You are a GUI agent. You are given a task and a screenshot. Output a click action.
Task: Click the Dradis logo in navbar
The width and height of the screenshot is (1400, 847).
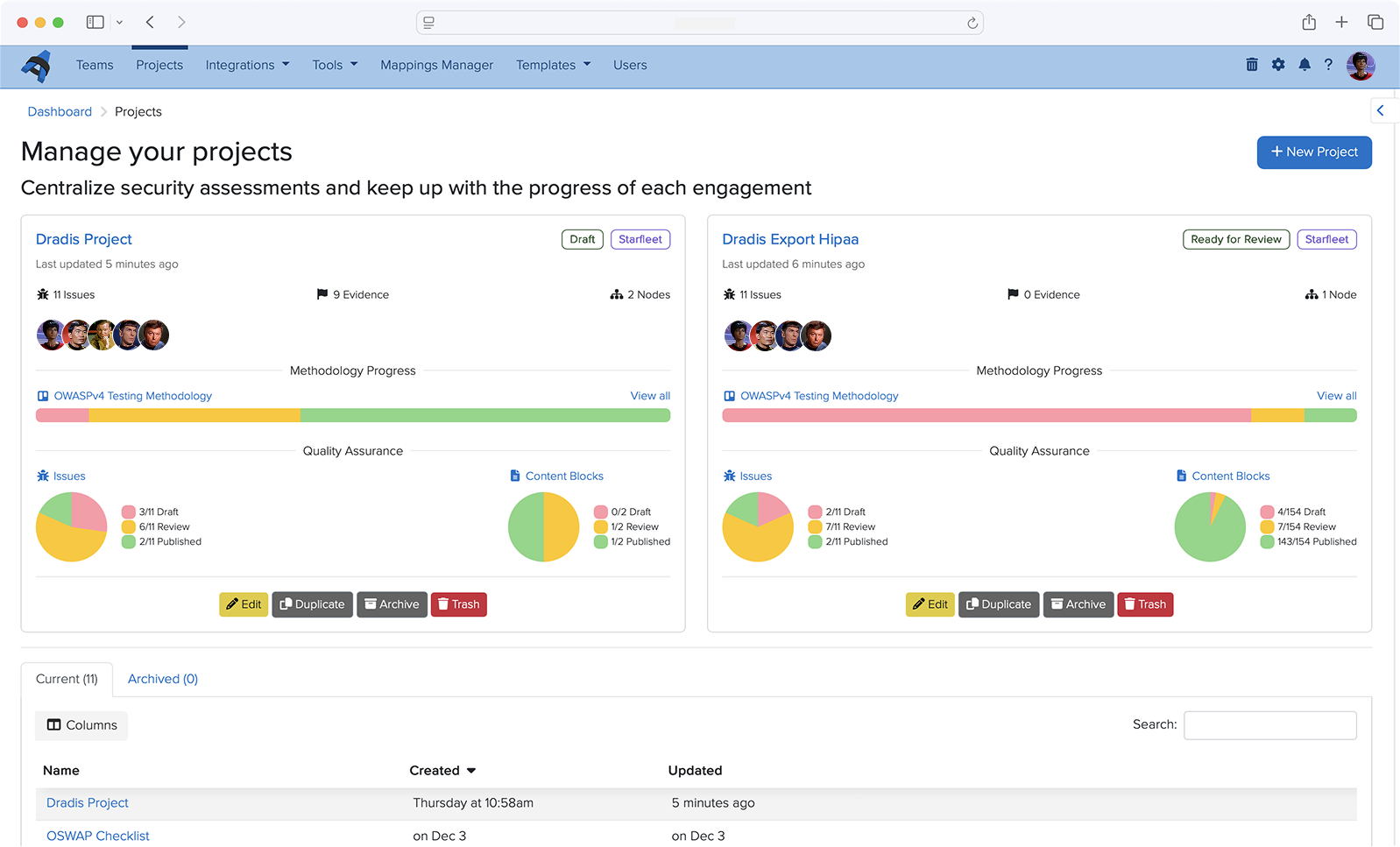click(36, 66)
